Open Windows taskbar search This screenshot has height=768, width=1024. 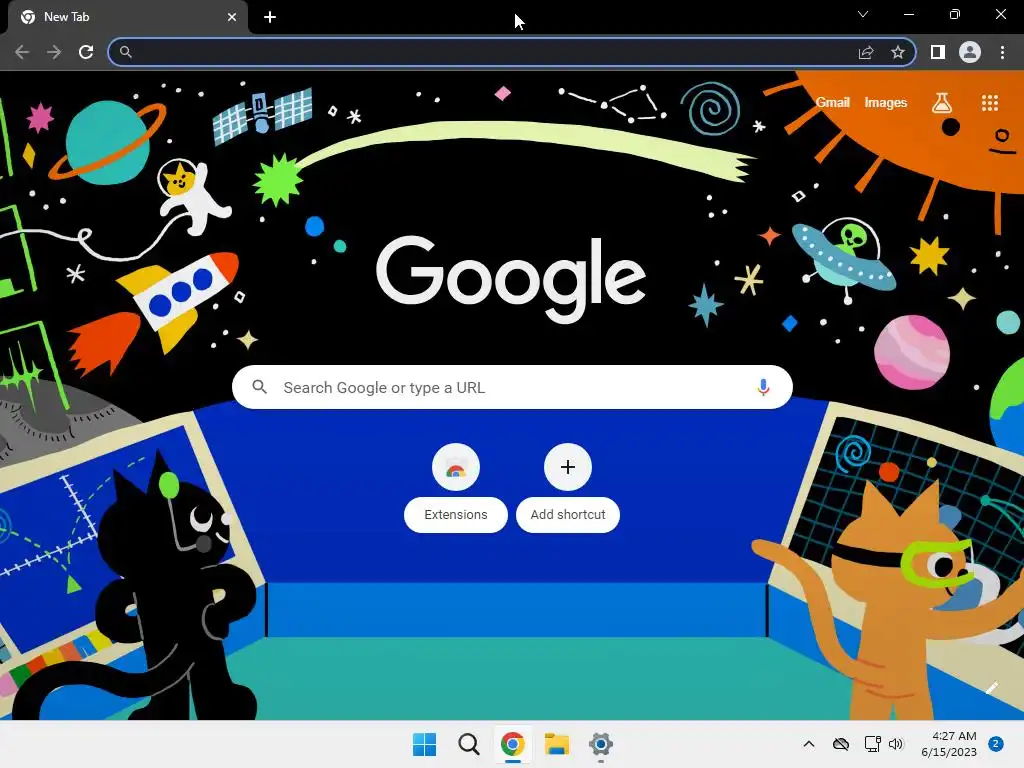(x=468, y=744)
